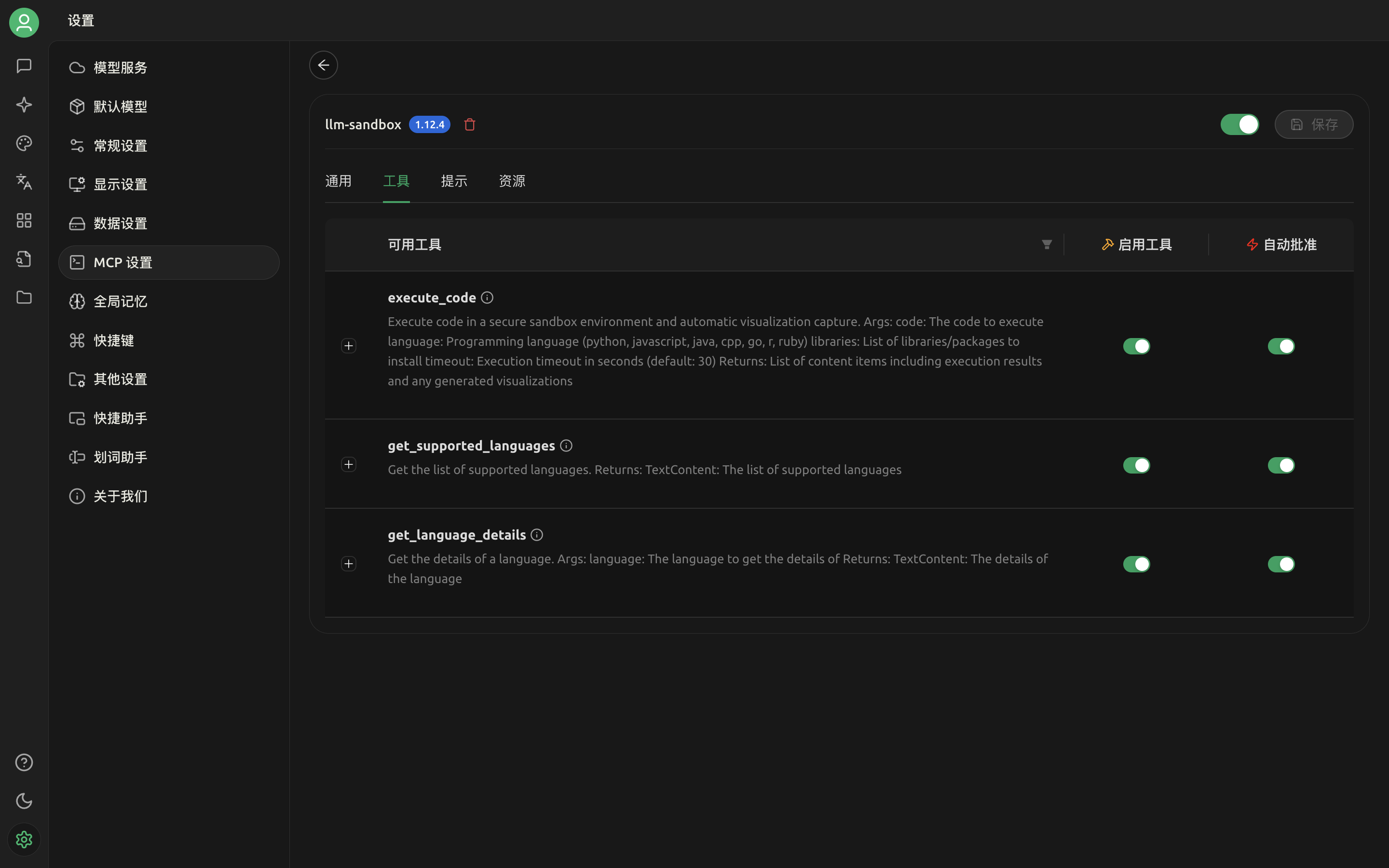Turn off auto-approve for get_language_details

1280,564
